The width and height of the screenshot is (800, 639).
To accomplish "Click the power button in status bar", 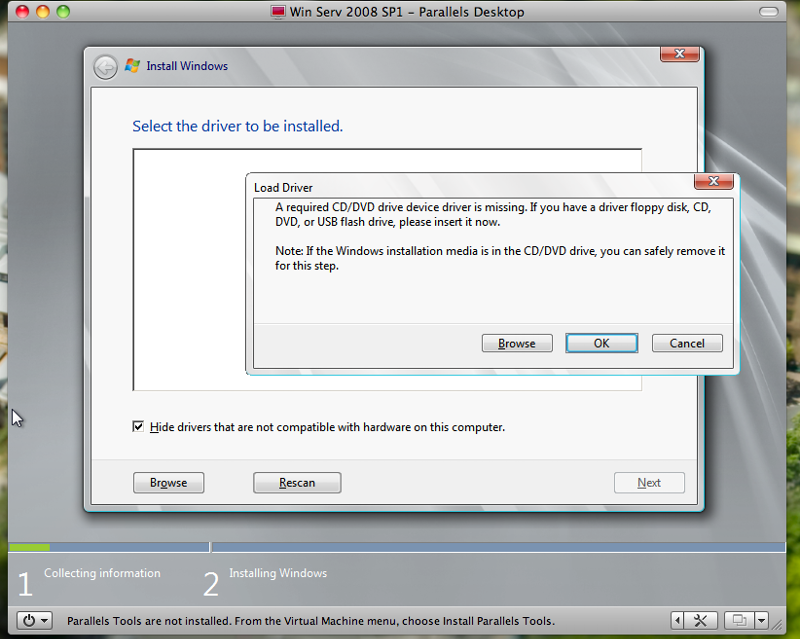I will pos(29,621).
